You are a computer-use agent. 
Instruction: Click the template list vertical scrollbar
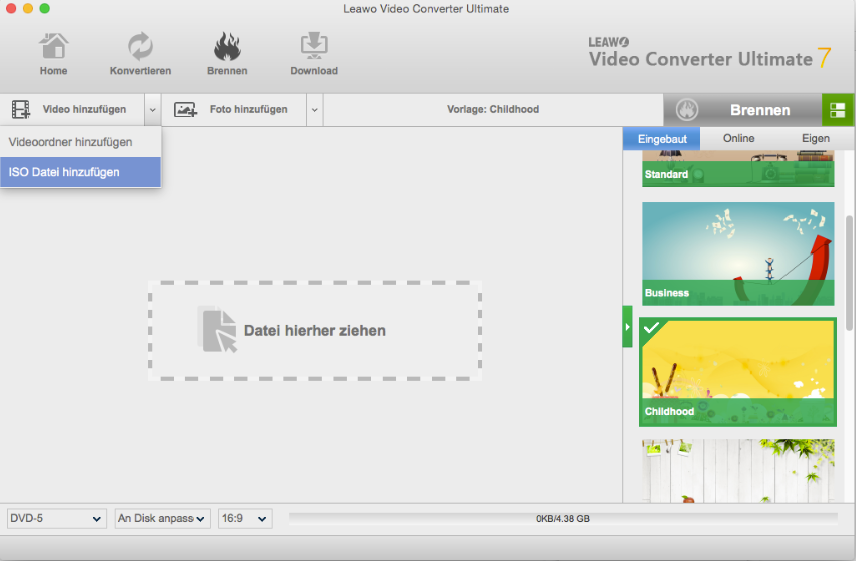849,273
